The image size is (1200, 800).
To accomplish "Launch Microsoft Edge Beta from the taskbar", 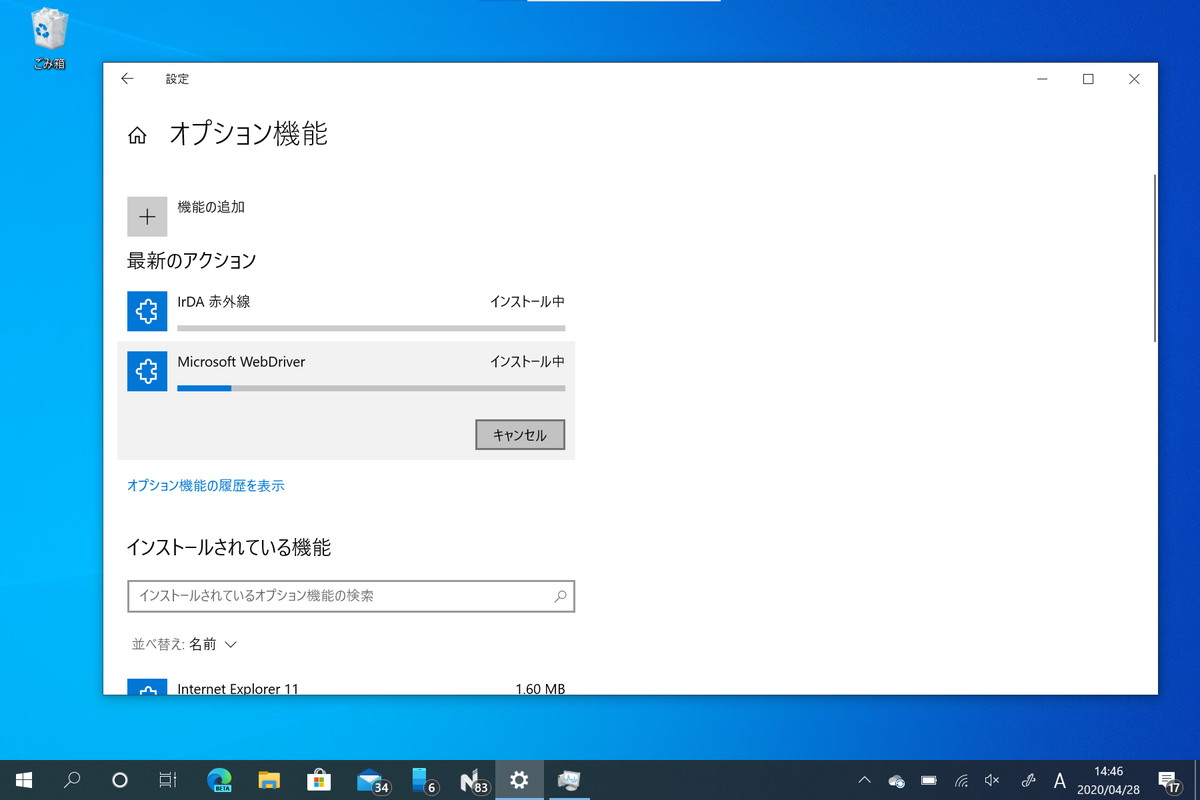I will coord(219,779).
